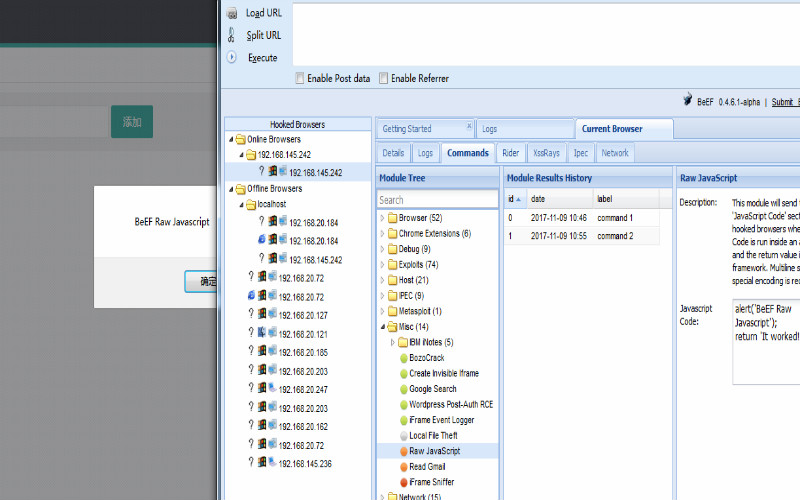Open the Details sub-tab
Image resolution: width=800 pixels, height=500 pixels.
(x=393, y=153)
